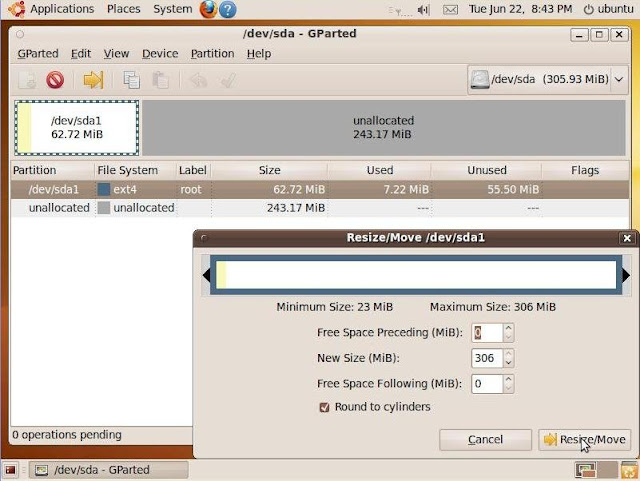
Task: Select the /dev/sda1 row in partition list
Action: click(x=320, y=189)
